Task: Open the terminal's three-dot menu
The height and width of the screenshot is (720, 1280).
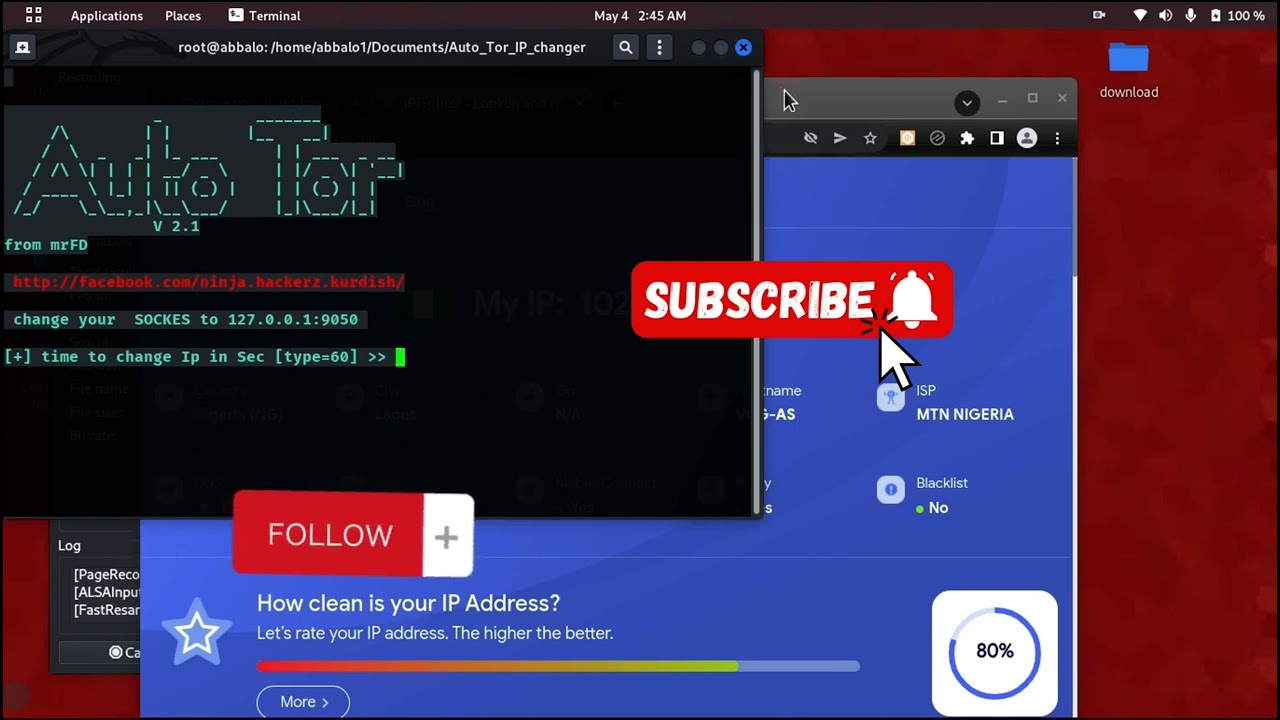Action: tap(659, 47)
